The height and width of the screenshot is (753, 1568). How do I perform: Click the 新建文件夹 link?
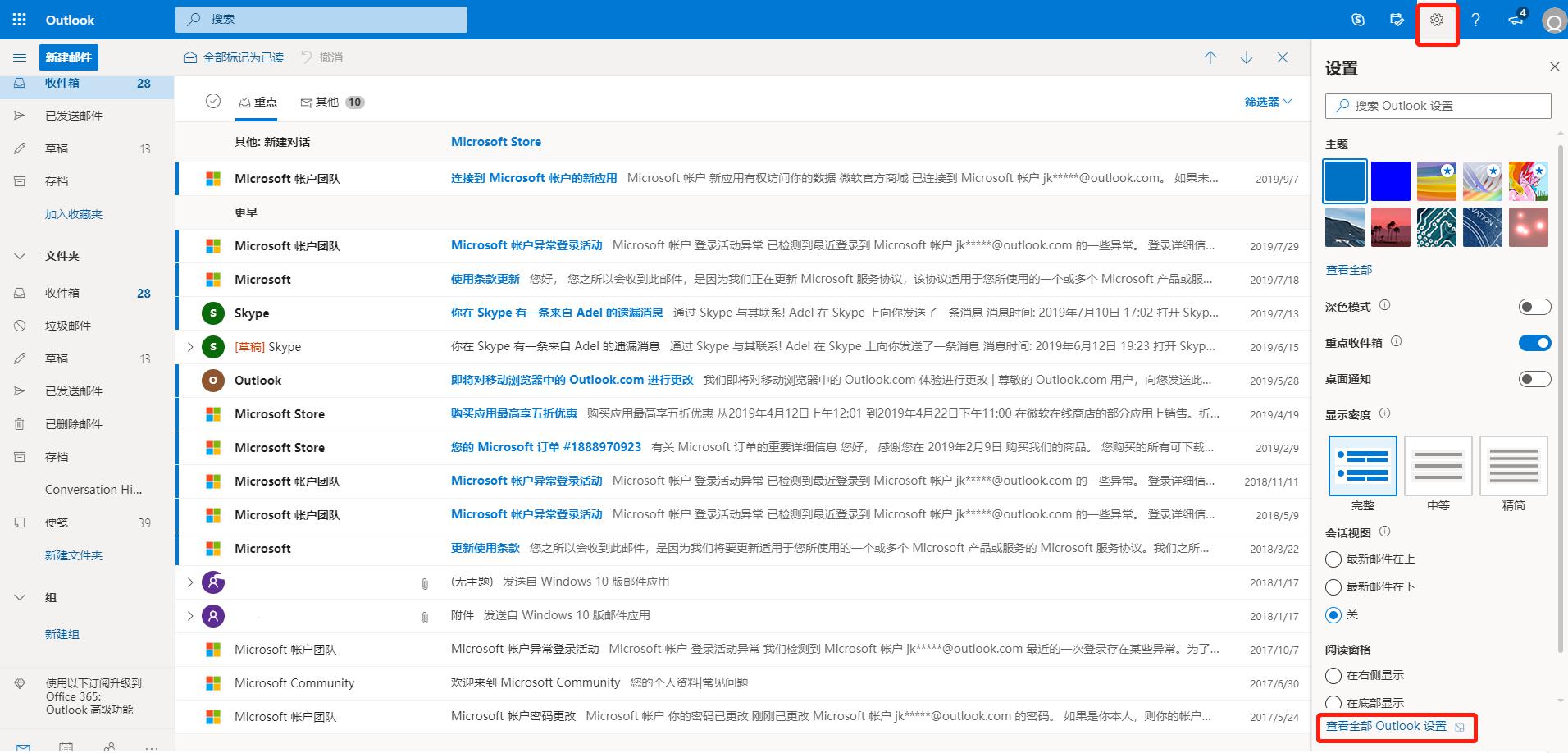tap(74, 555)
